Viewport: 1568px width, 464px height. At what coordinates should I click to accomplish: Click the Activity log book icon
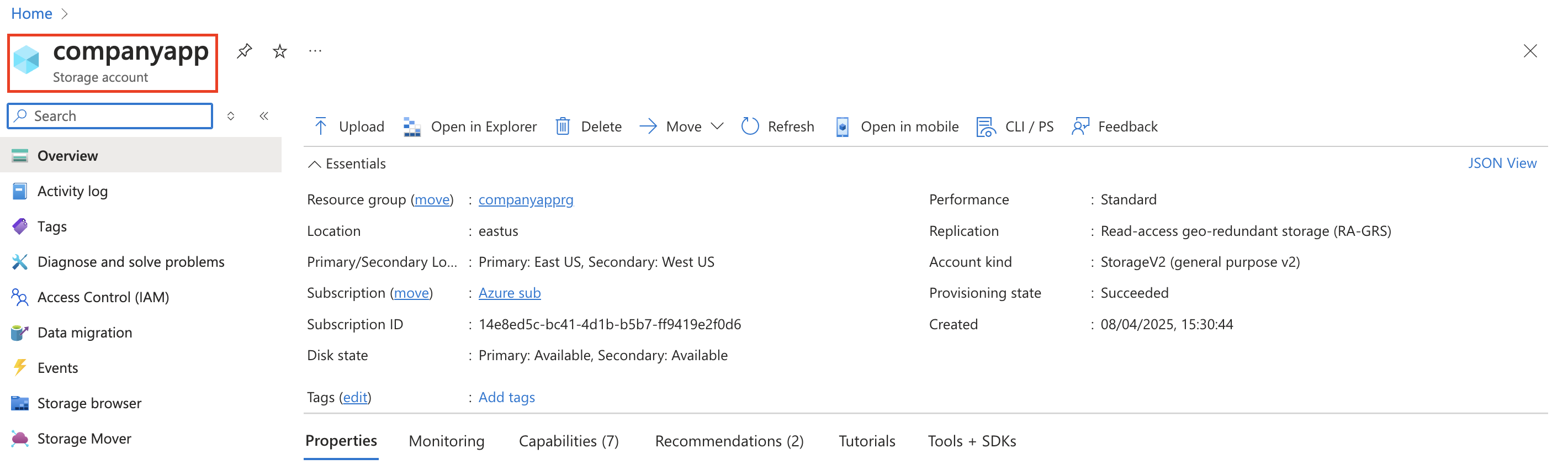click(x=19, y=191)
